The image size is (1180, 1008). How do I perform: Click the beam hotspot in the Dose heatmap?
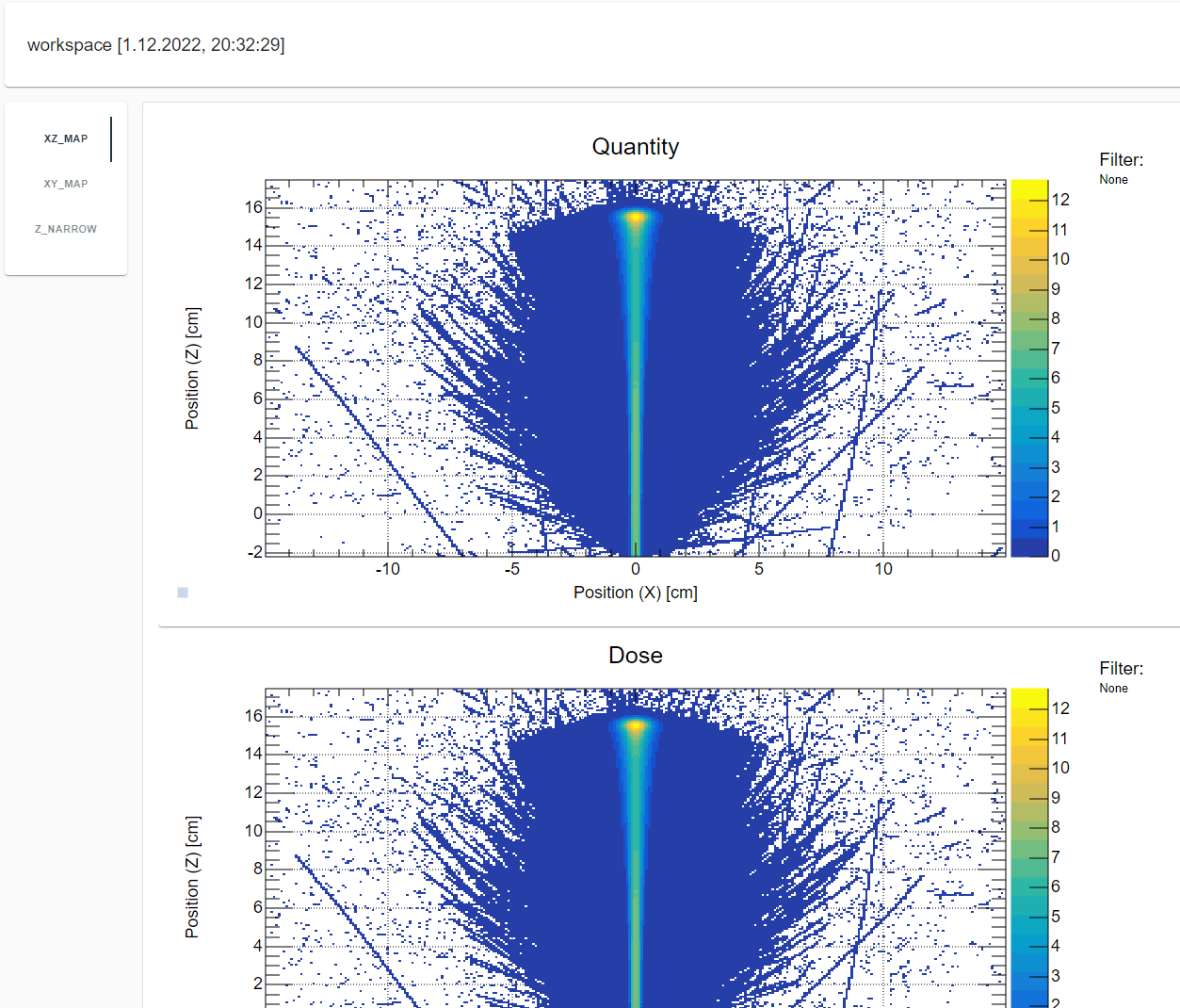(x=637, y=727)
